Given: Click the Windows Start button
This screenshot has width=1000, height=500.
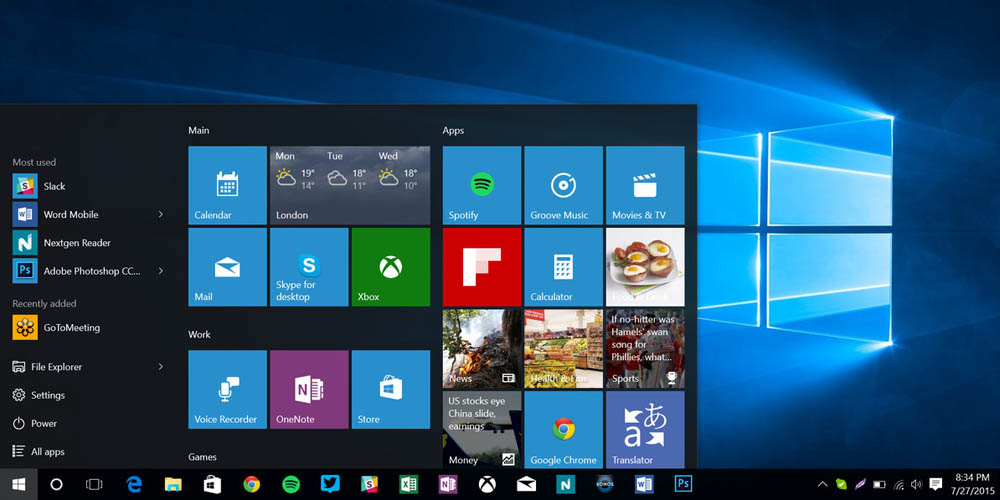Looking at the screenshot, I should [18, 485].
